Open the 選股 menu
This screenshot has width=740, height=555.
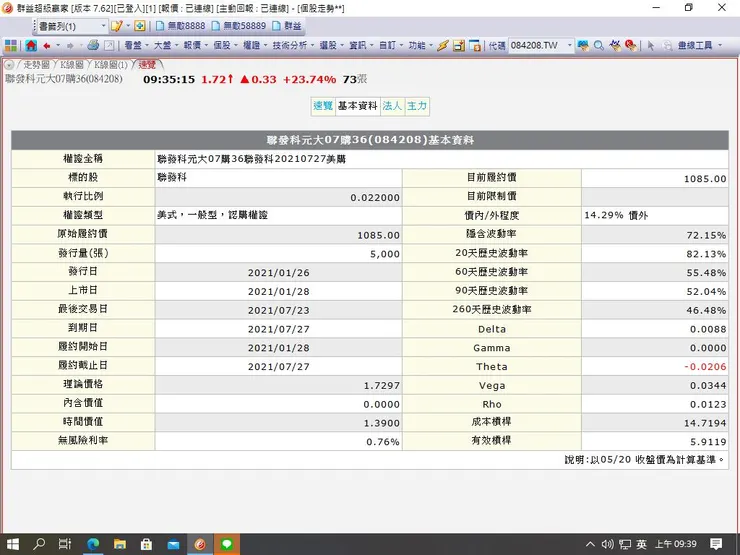[331, 45]
